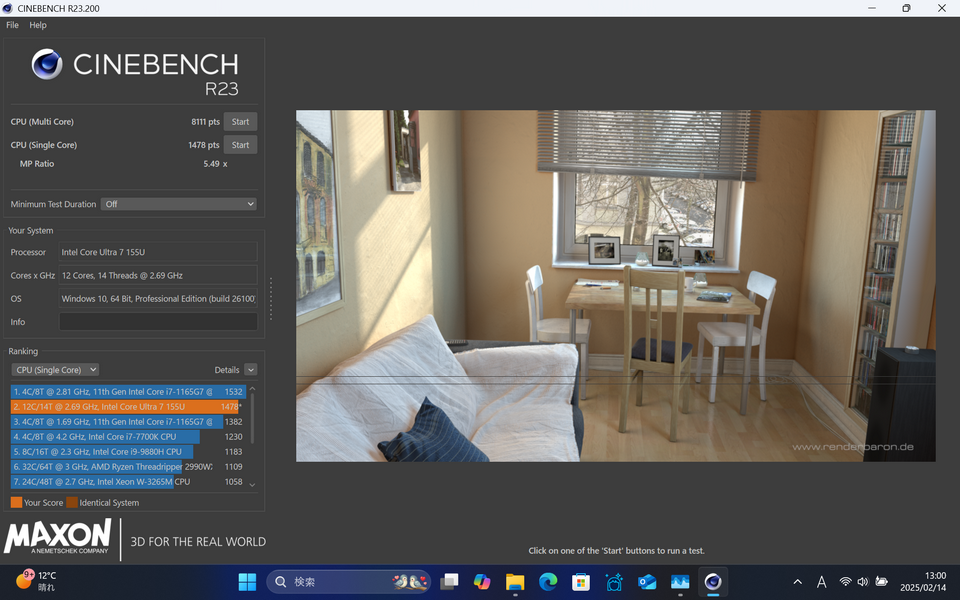Click the IME input mode A indicator
Viewport: 960px width, 600px height.
[x=822, y=582]
